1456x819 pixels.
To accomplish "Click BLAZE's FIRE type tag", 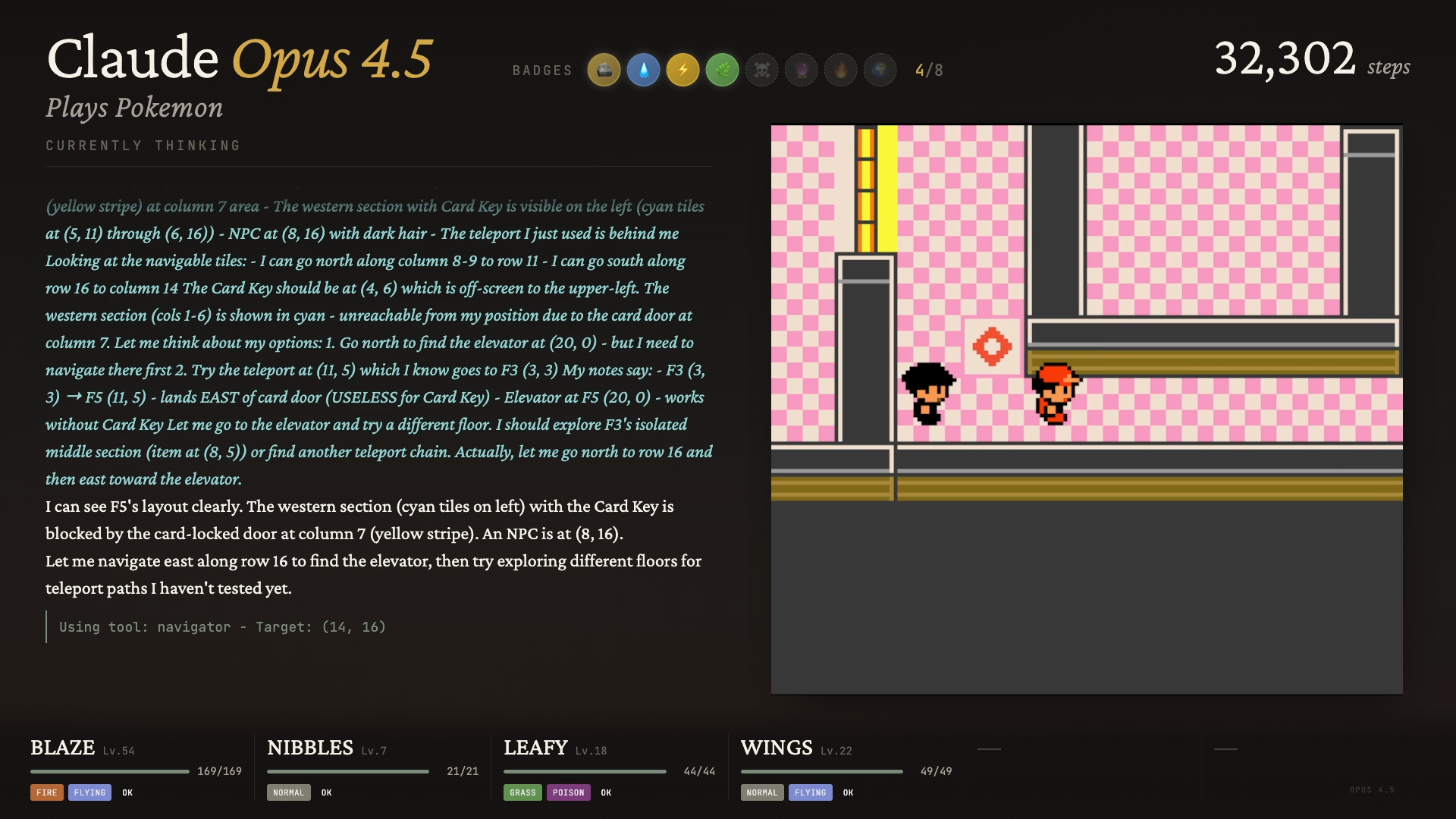I will click(46, 792).
